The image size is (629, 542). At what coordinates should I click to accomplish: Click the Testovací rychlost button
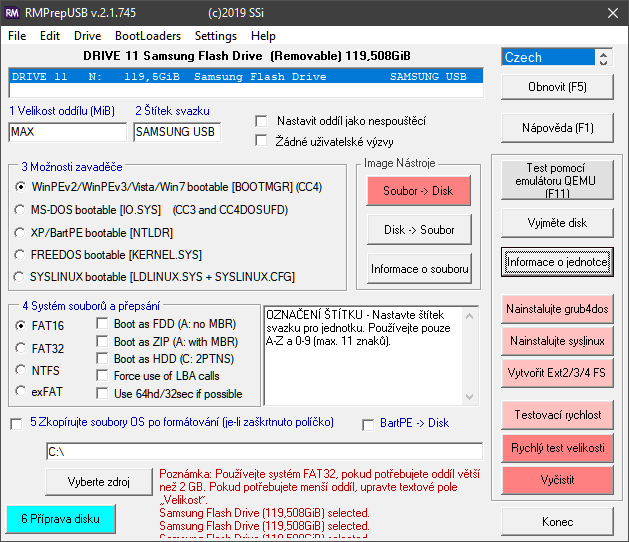[x=557, y=415]
